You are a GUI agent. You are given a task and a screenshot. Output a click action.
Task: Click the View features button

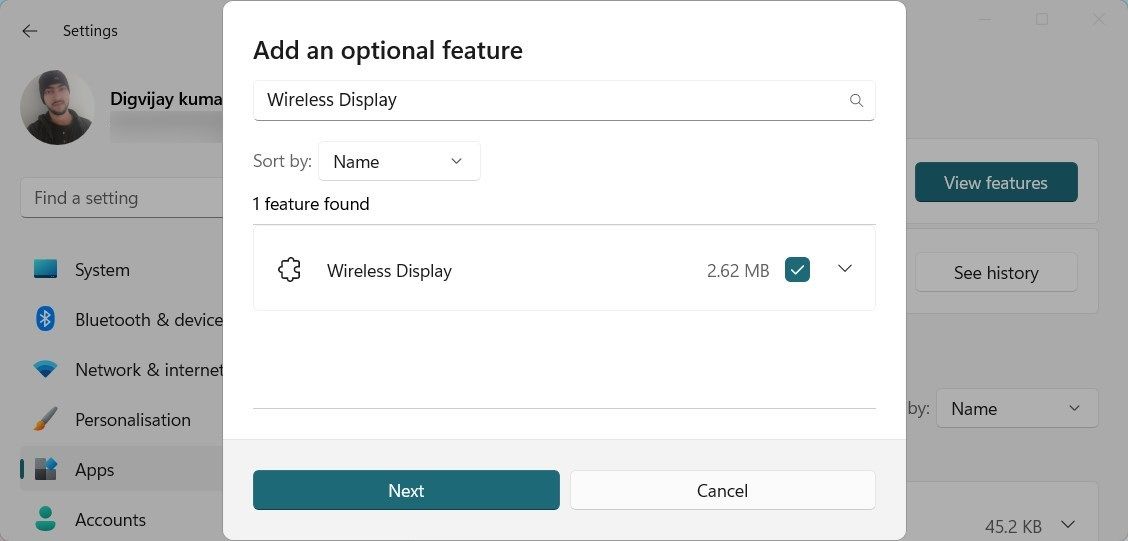tap(995, 182)
